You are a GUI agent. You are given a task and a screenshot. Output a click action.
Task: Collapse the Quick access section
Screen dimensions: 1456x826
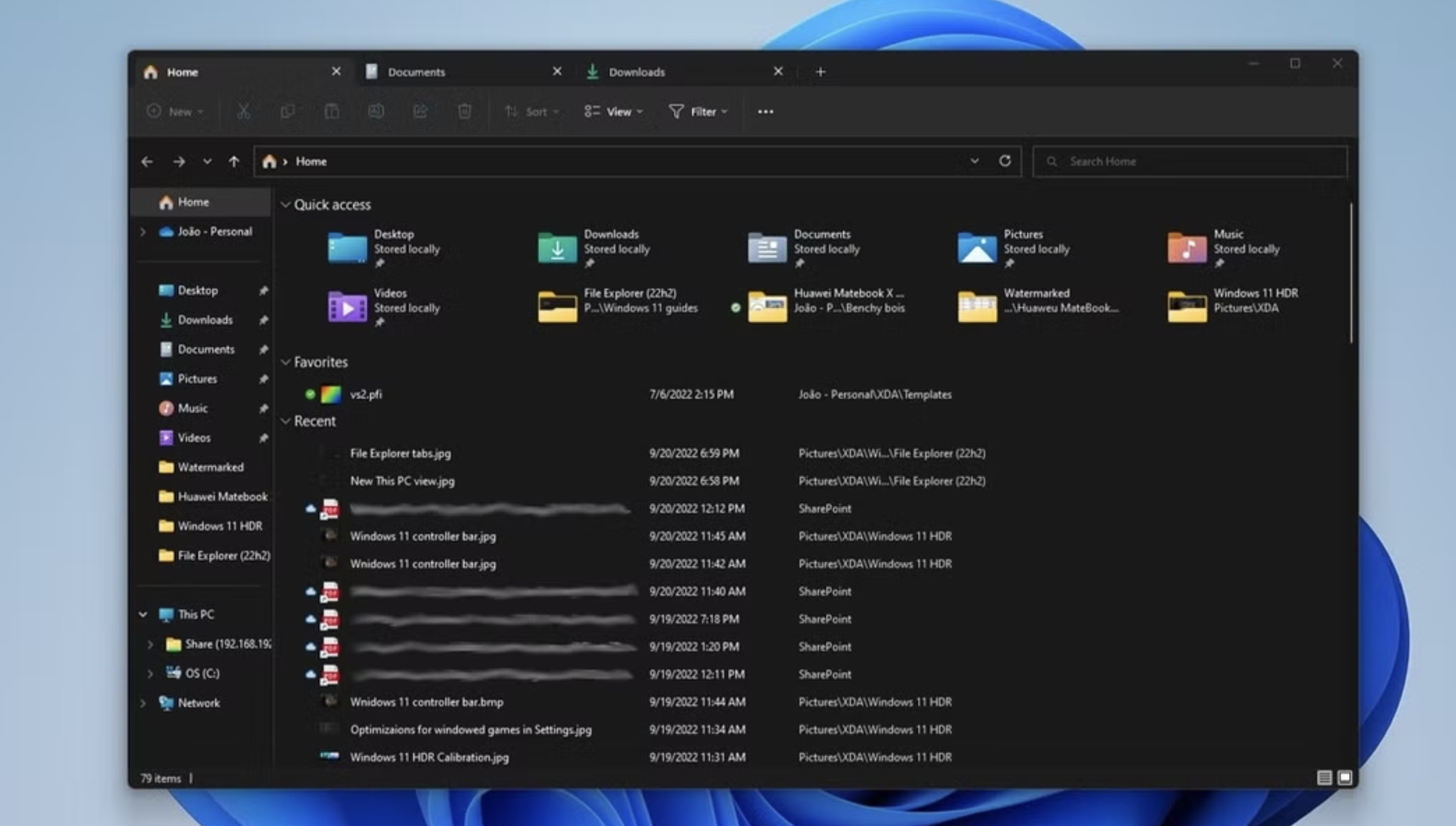click(x=285, y=205)
